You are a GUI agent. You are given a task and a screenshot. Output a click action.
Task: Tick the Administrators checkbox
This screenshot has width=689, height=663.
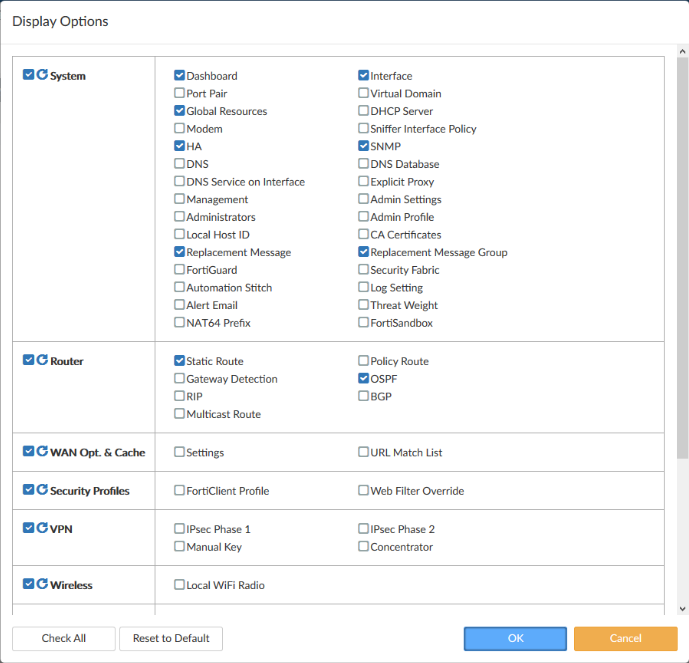[179, 216]
